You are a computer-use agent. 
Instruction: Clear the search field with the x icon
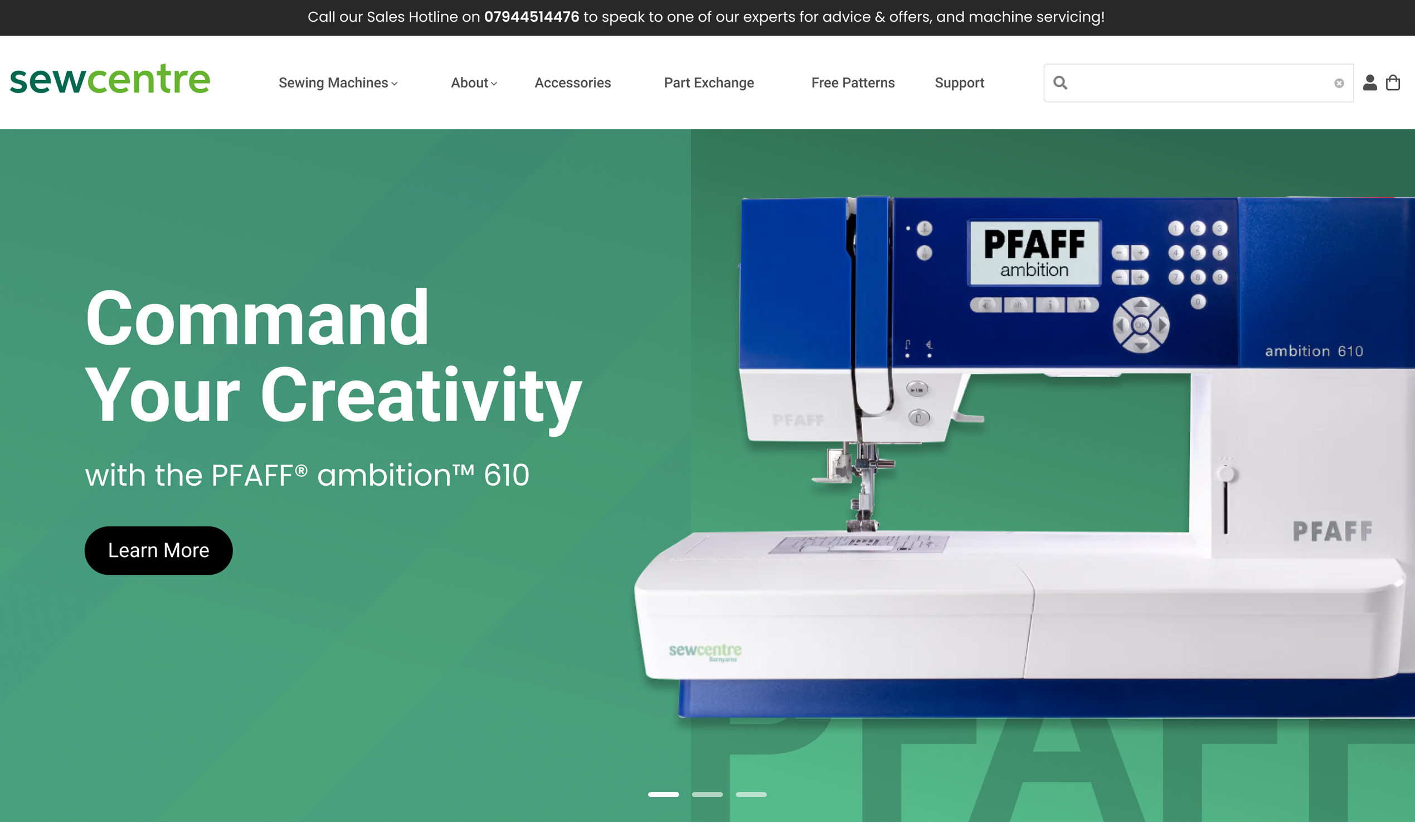point(1339,83)
